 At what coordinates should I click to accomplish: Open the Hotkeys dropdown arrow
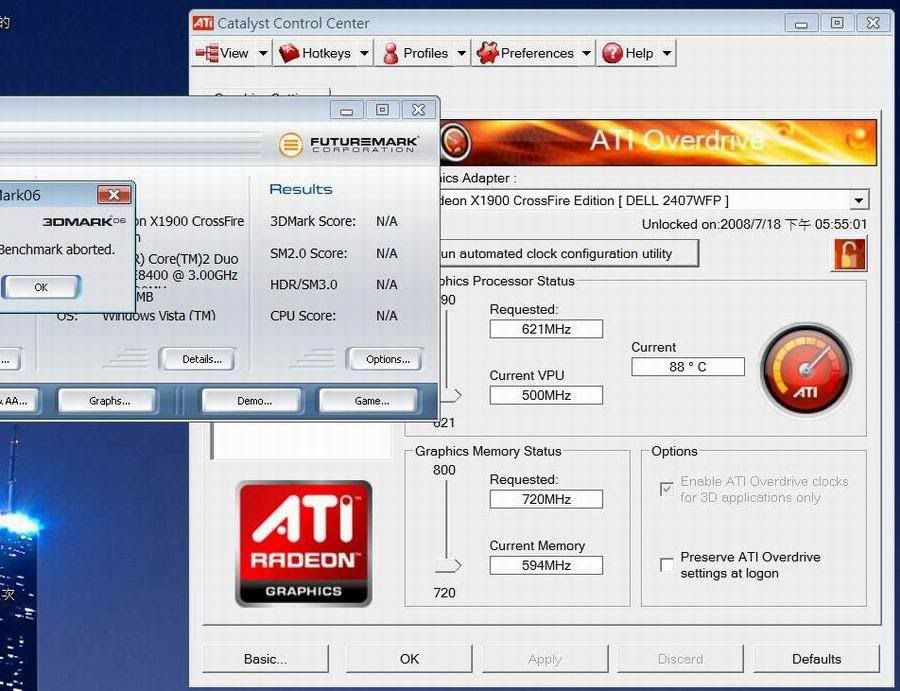pos(364,53)
